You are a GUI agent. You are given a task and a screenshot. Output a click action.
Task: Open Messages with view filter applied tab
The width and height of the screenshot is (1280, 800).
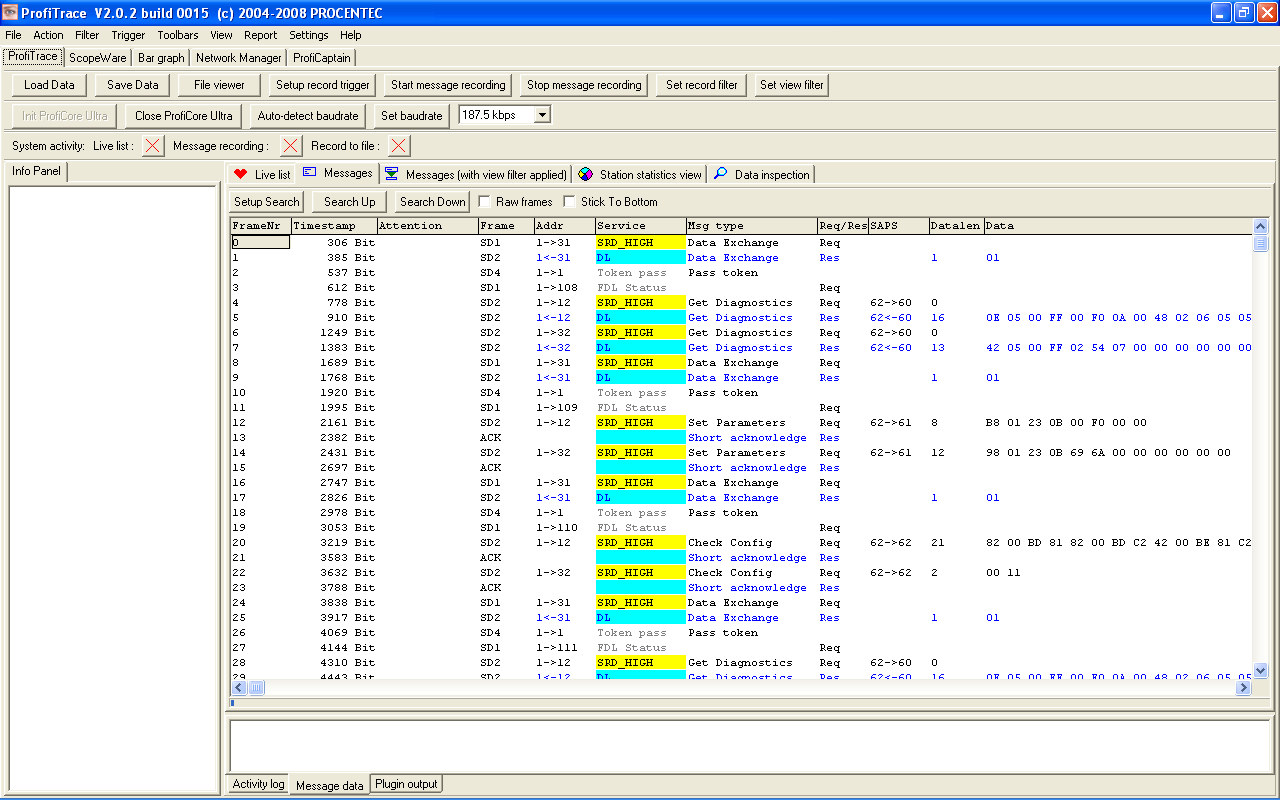476,174
